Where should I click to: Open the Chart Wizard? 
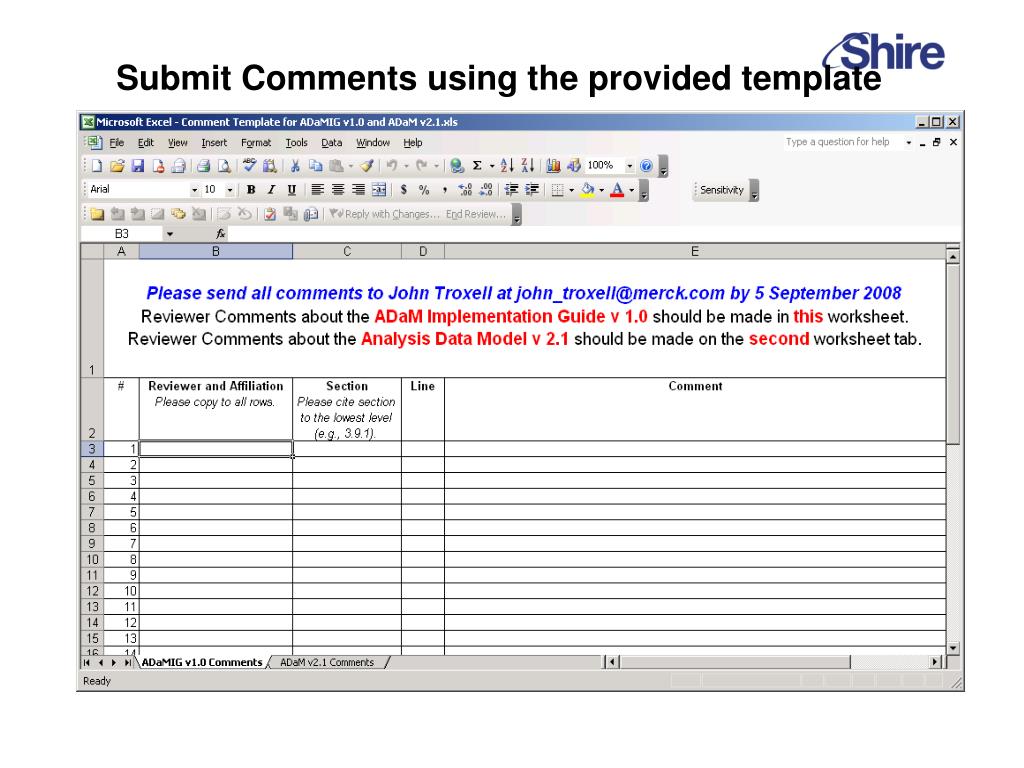(553, 166)
